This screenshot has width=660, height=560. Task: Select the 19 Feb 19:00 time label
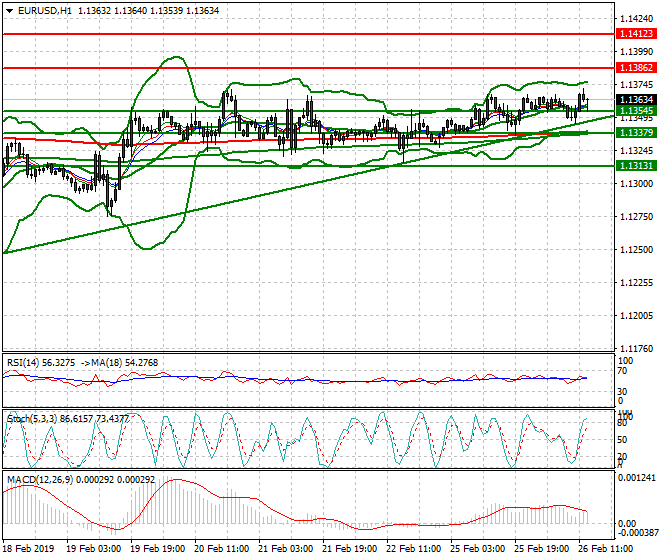coord(157,549)
